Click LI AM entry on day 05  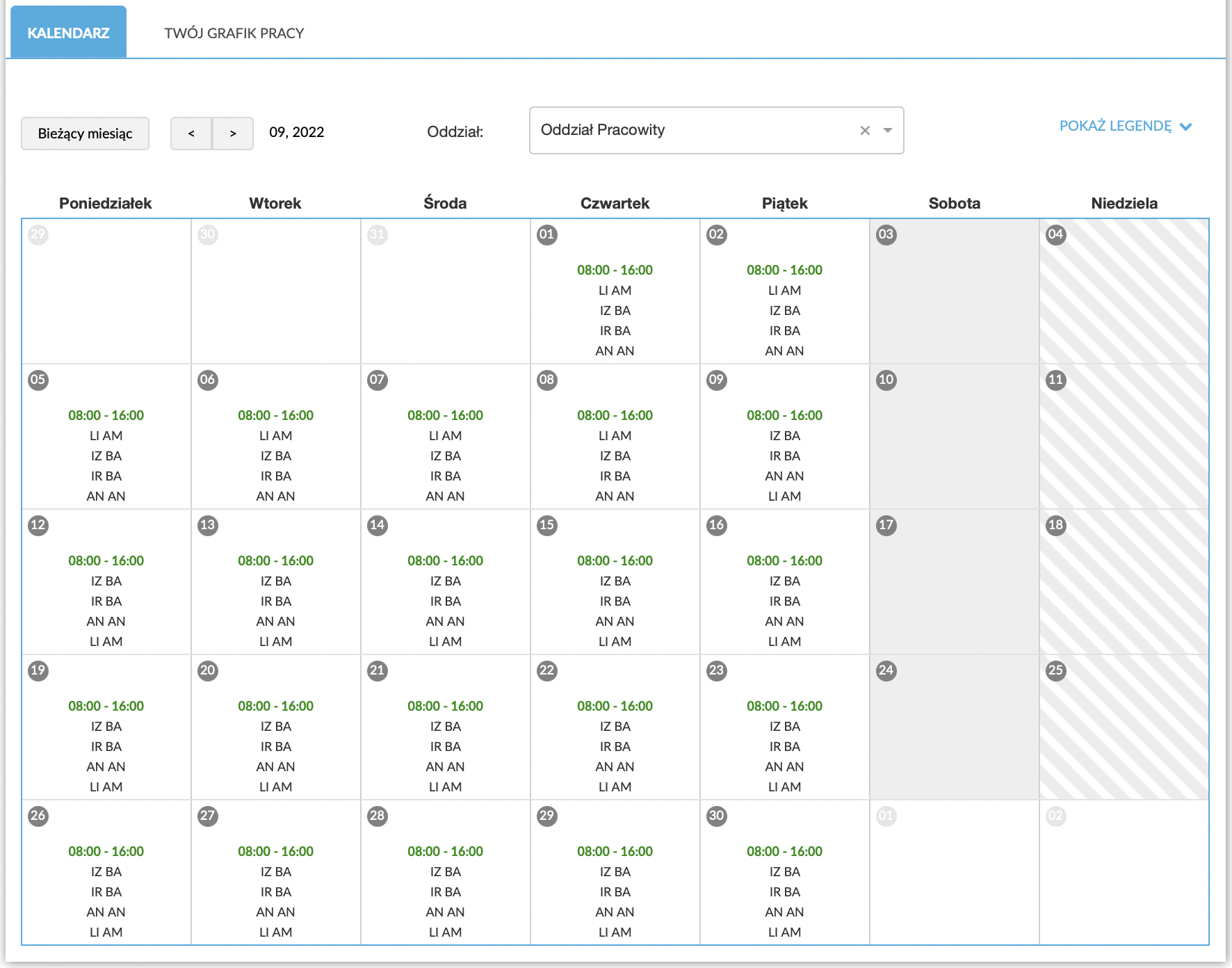(106, 435)
